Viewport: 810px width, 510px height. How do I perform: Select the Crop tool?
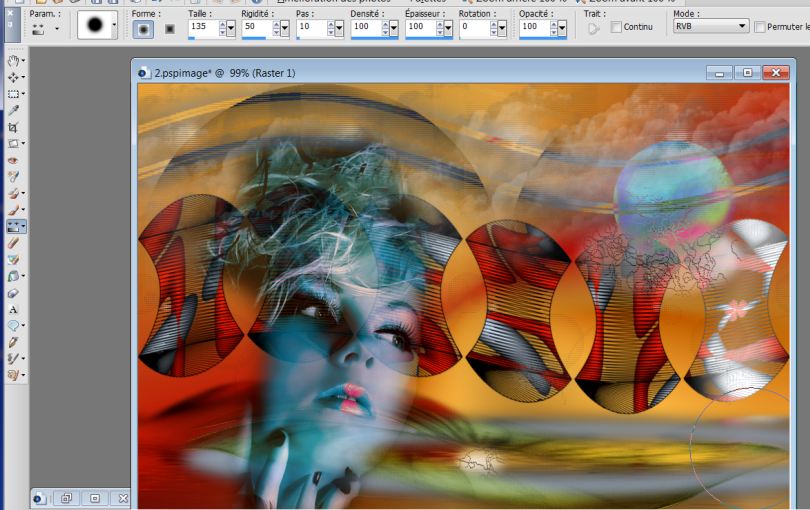click(13, 127)
